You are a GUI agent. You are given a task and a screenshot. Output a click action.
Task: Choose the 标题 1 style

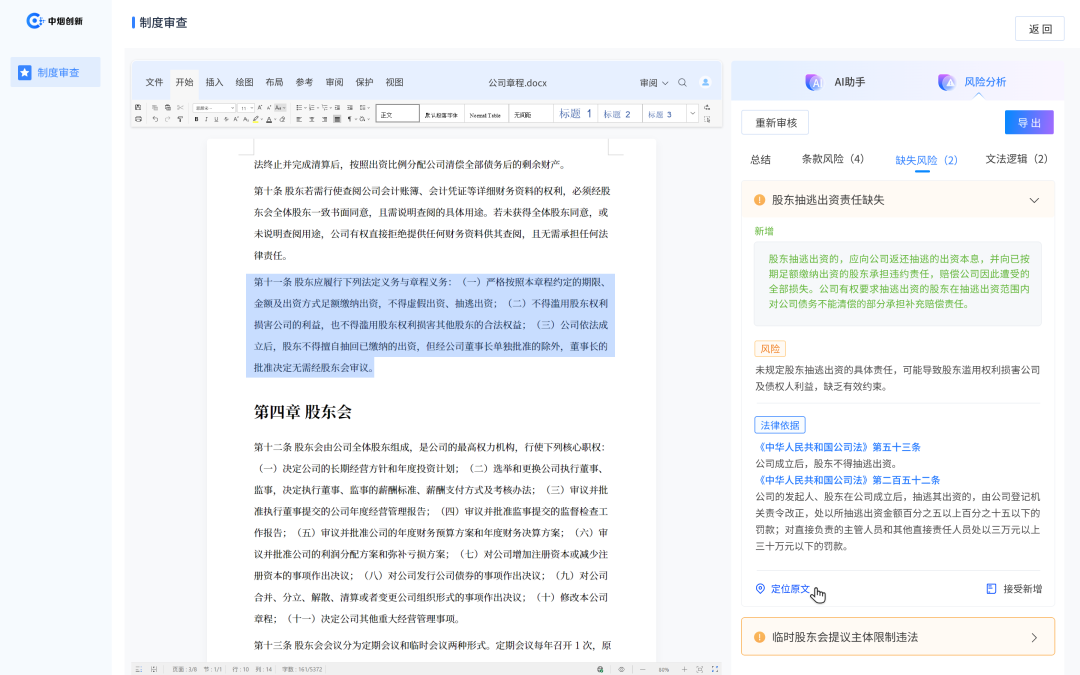tap(575, 114)
